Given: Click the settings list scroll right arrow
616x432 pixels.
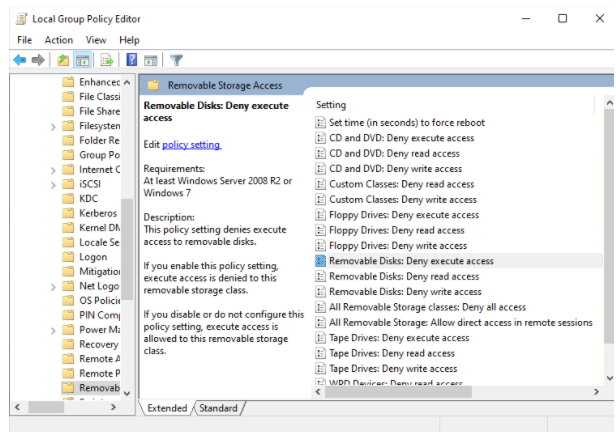Looking at the screenshot, I should click(x=596, y=392).
